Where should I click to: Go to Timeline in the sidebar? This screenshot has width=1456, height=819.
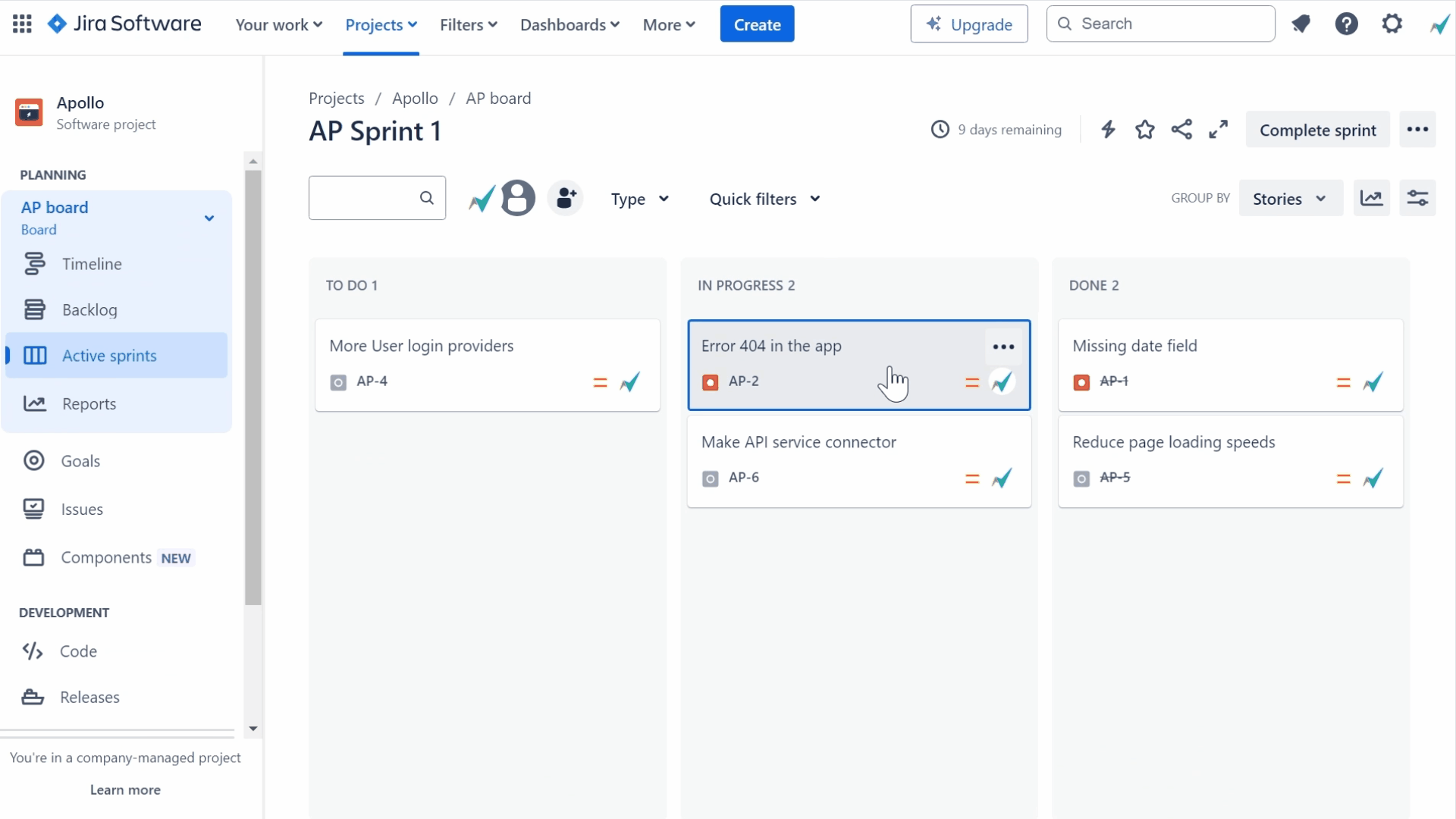(x=117, y=264)
